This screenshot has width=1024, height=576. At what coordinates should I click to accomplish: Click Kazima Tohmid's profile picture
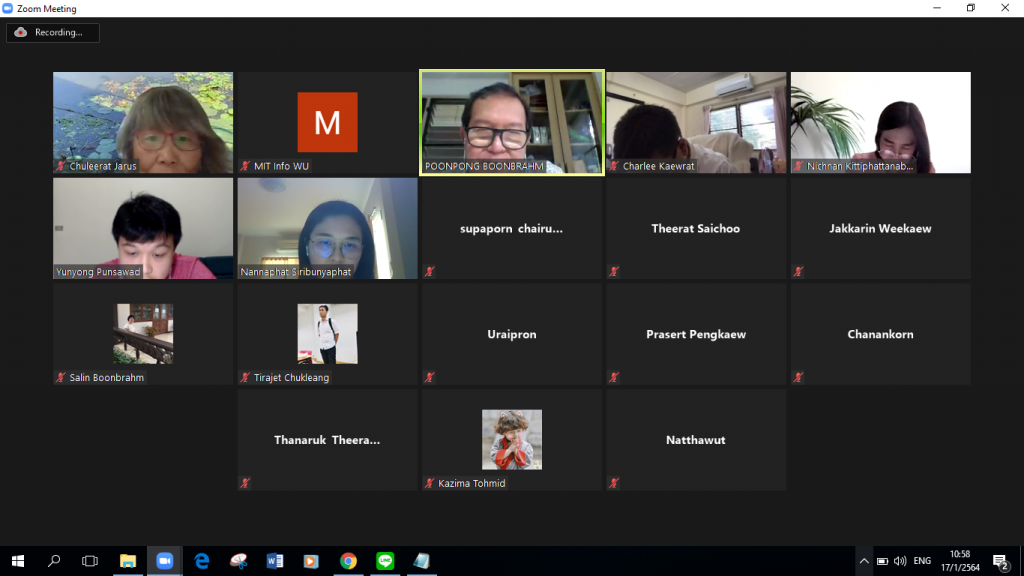(512, 439)
